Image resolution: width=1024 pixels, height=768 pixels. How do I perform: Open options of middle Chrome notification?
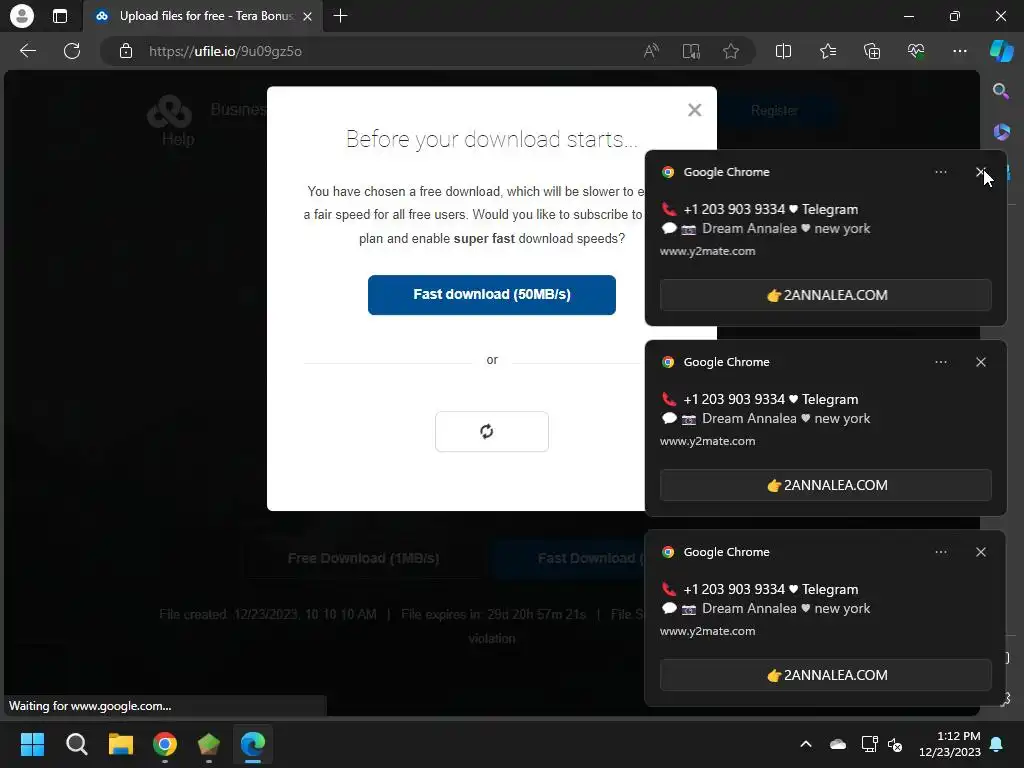click(x=940, y=362)
